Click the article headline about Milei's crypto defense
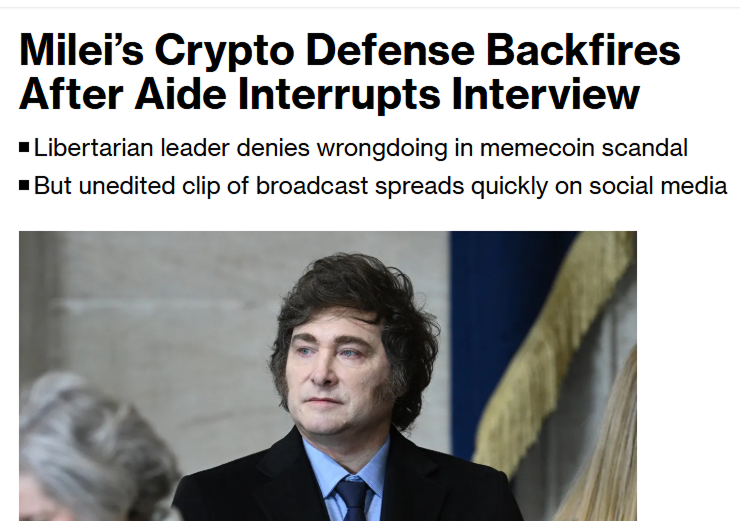 pyautogui.click(x=349, y=72)
